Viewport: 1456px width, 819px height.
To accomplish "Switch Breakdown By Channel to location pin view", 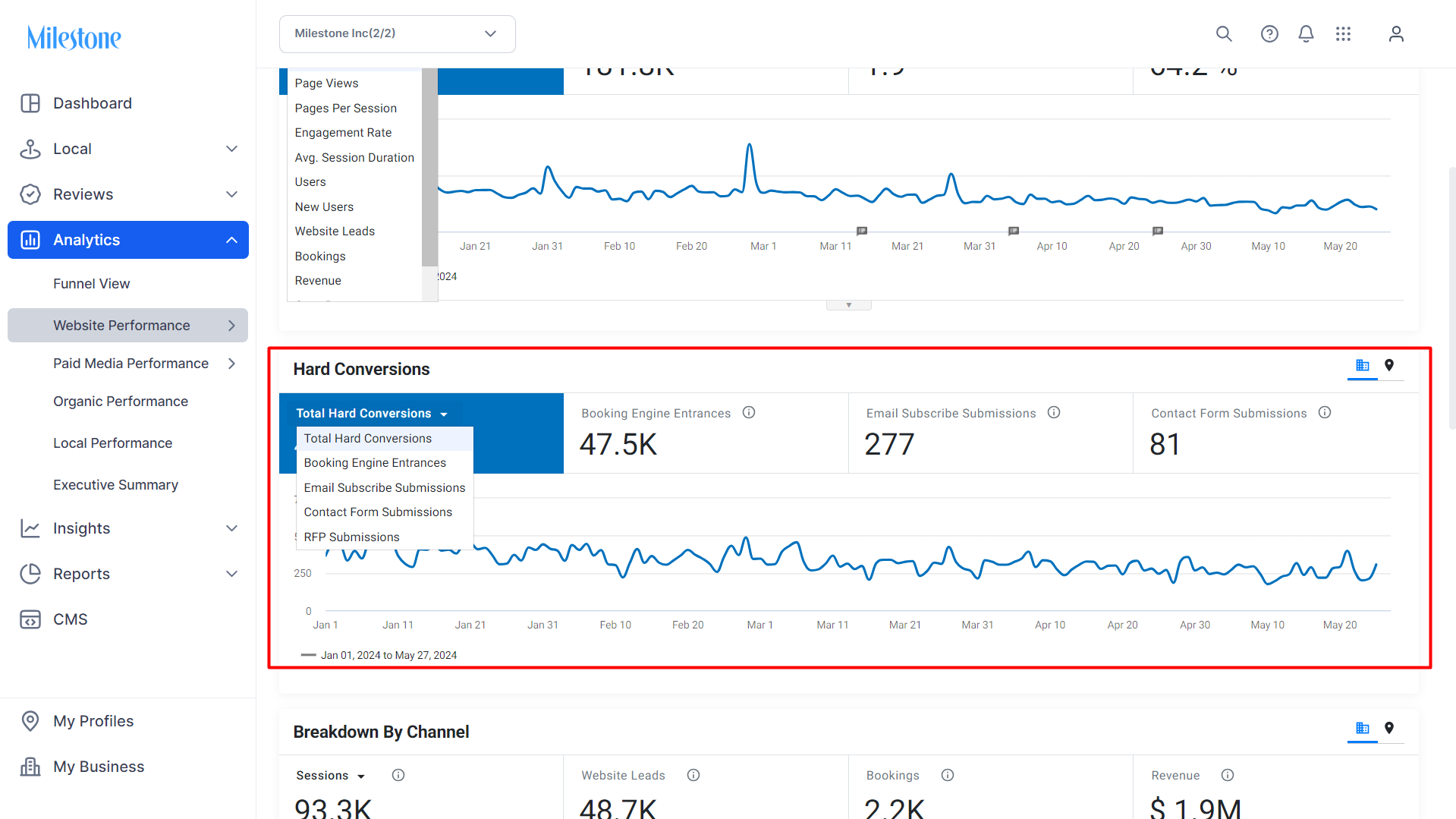I will (1389, 729).
